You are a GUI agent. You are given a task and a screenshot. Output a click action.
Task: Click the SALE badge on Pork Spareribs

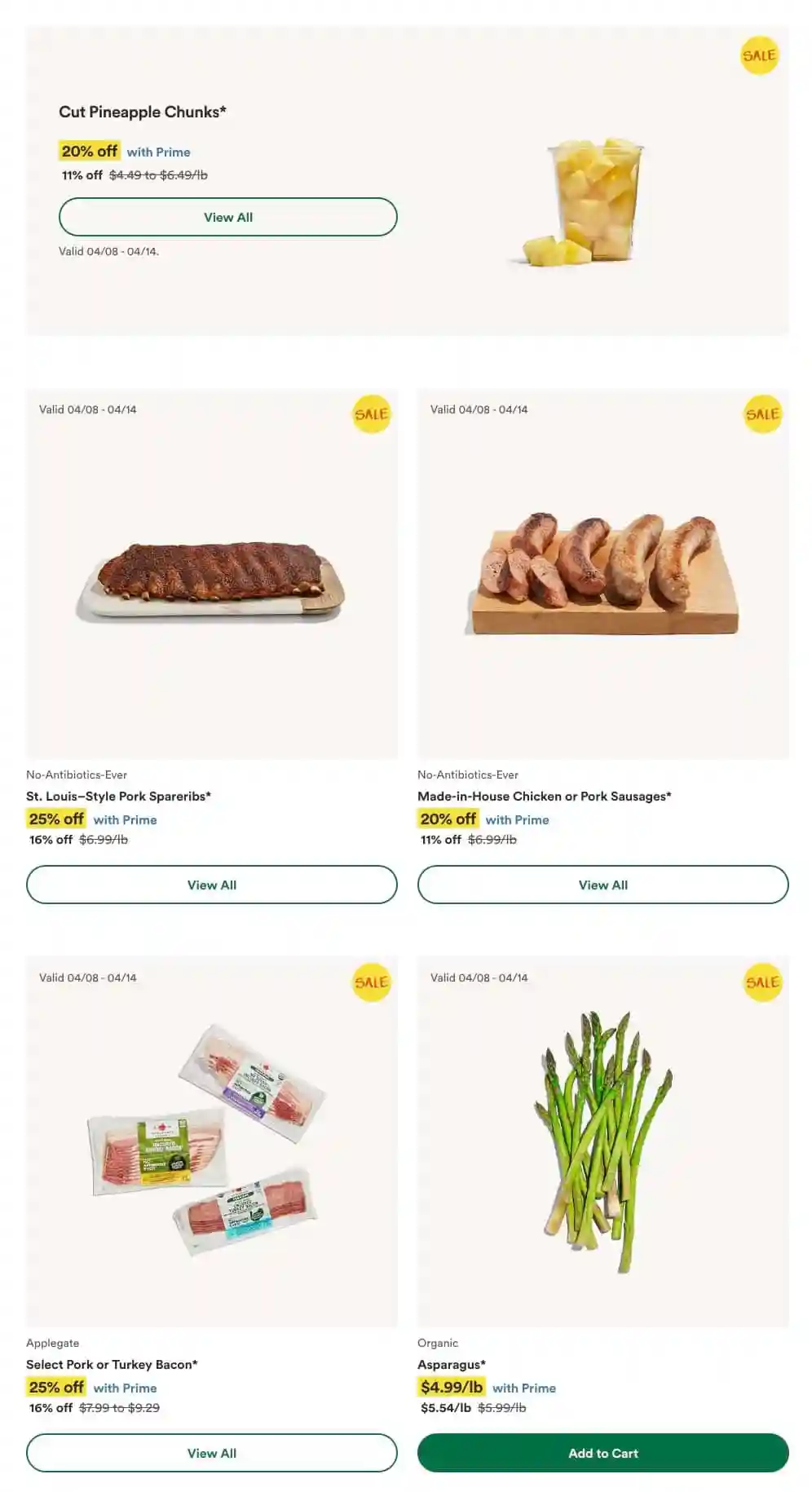(371, 414)
